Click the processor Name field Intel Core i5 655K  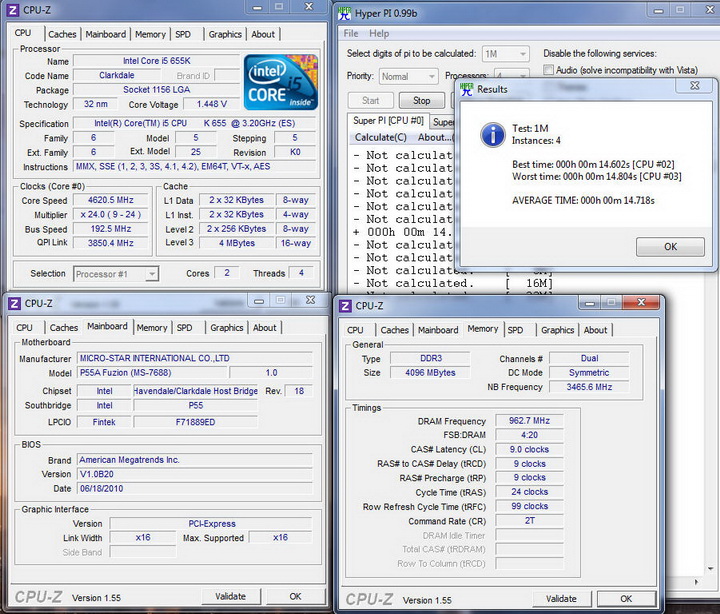tap(157, 61)
